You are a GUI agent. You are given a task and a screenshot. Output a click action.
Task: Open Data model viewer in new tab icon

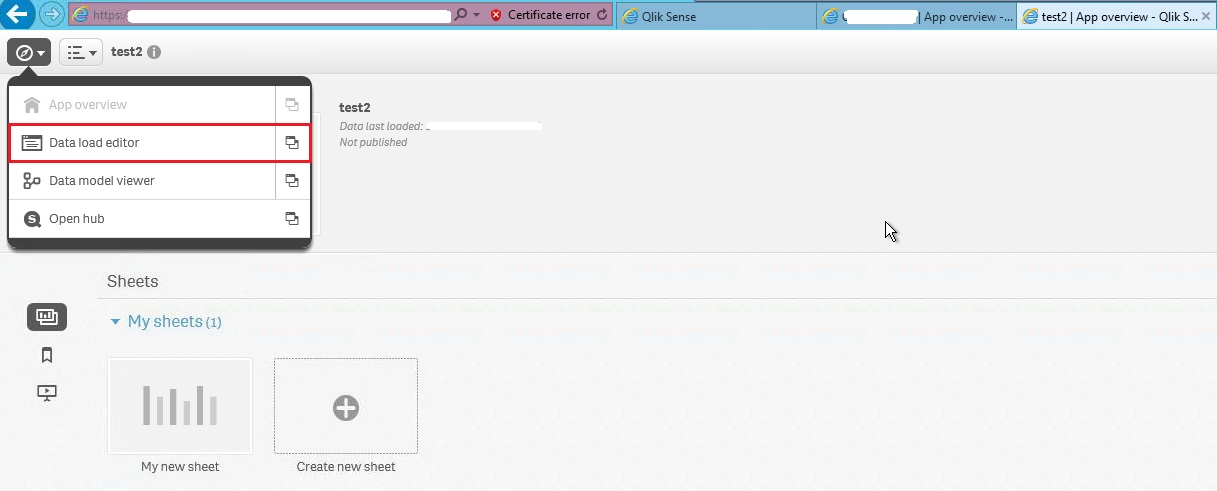292,181
